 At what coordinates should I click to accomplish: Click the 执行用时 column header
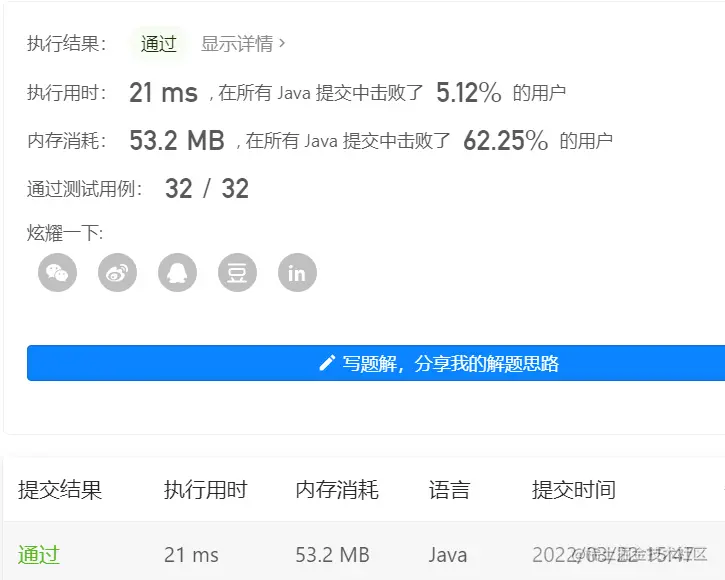coord(206,490)
